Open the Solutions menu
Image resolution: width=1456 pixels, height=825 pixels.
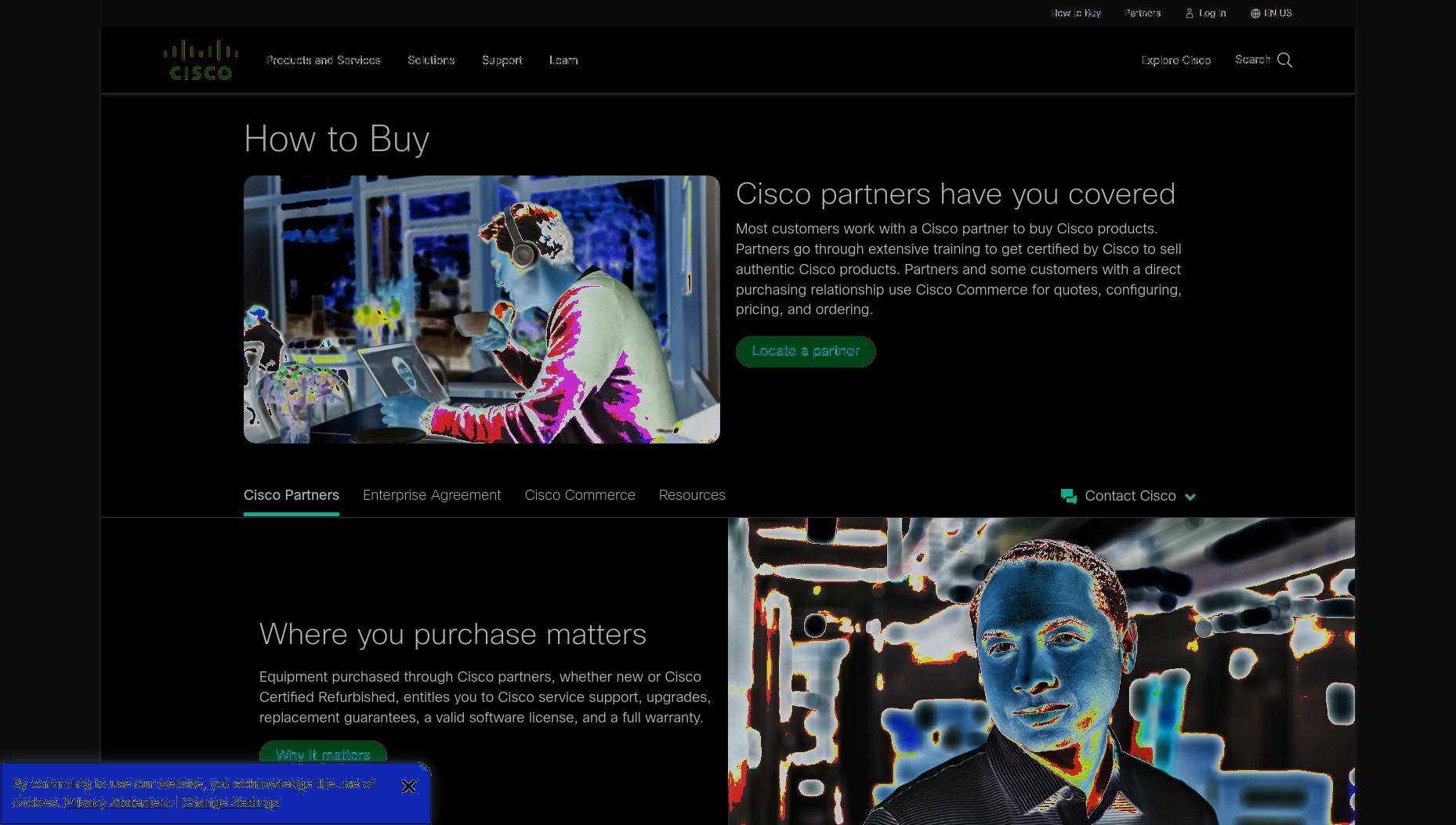tap(431, 60)
